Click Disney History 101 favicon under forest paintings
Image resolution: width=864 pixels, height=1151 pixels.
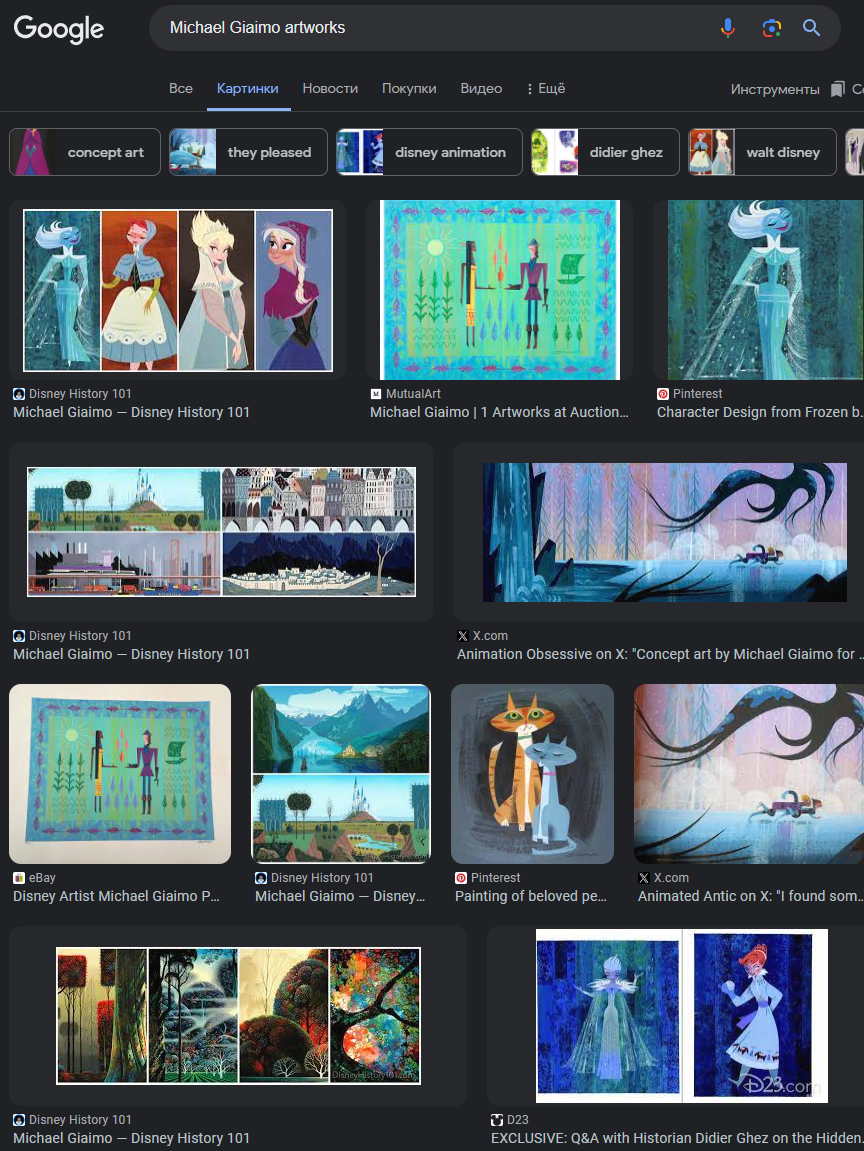click(19, 1120)
